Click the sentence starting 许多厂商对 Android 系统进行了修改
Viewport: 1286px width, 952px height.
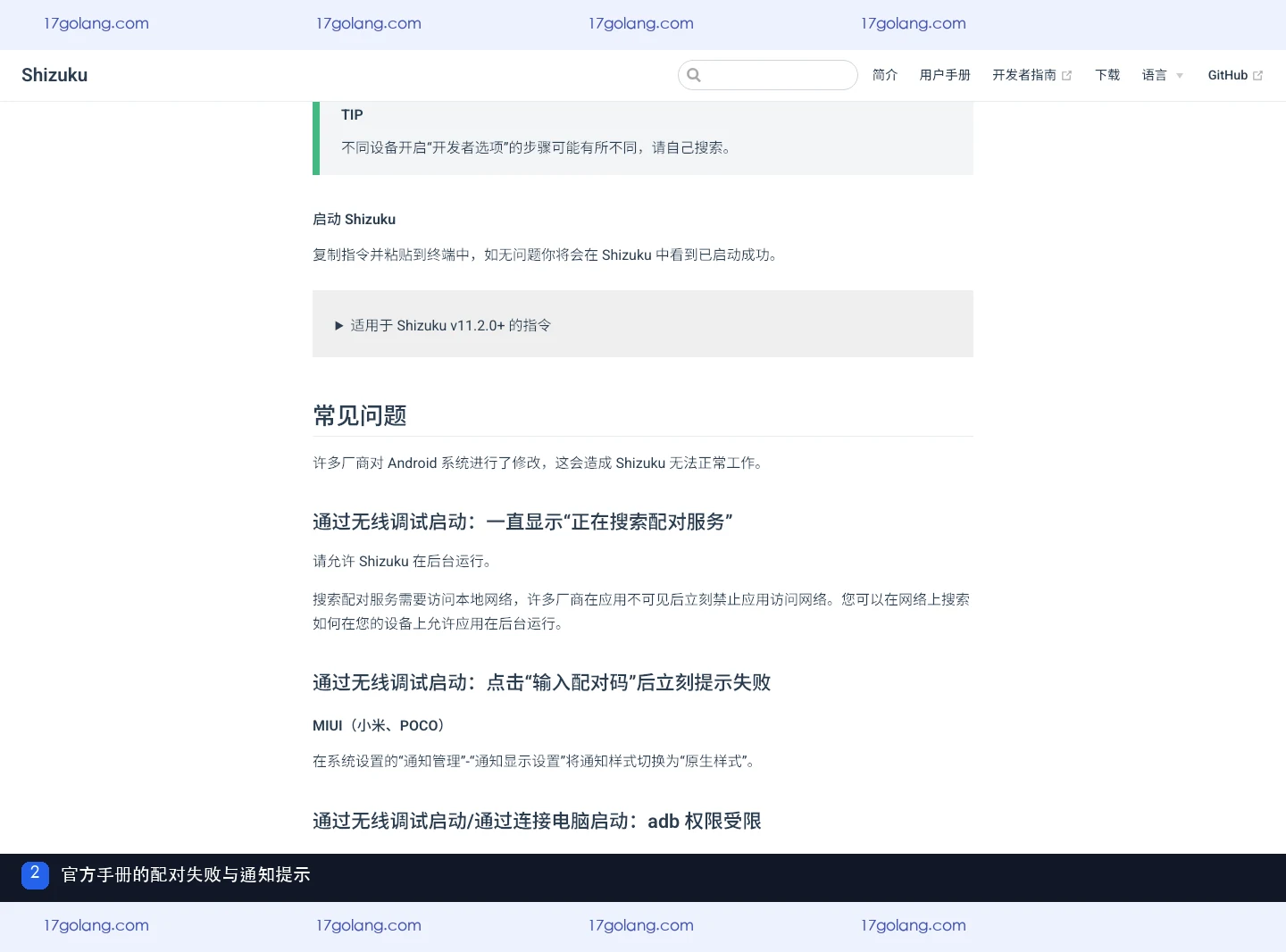coord(539,463)
